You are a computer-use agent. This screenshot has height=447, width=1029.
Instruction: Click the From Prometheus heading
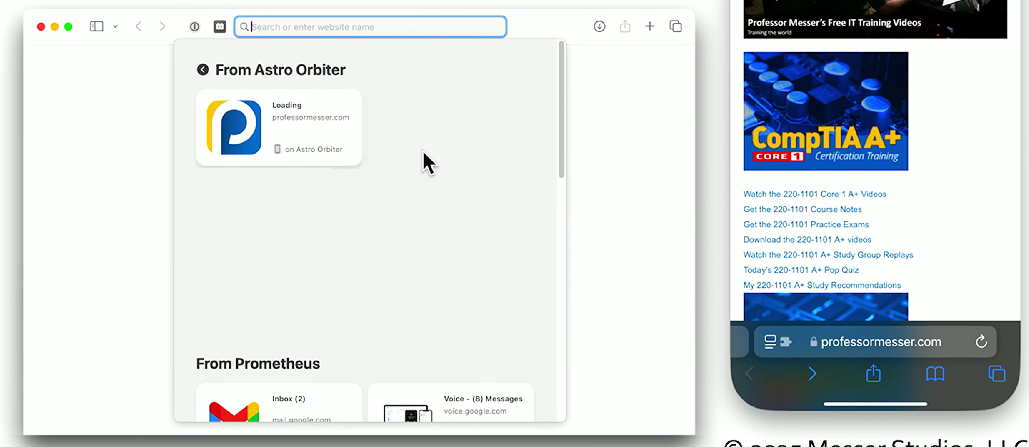[258, 364]
